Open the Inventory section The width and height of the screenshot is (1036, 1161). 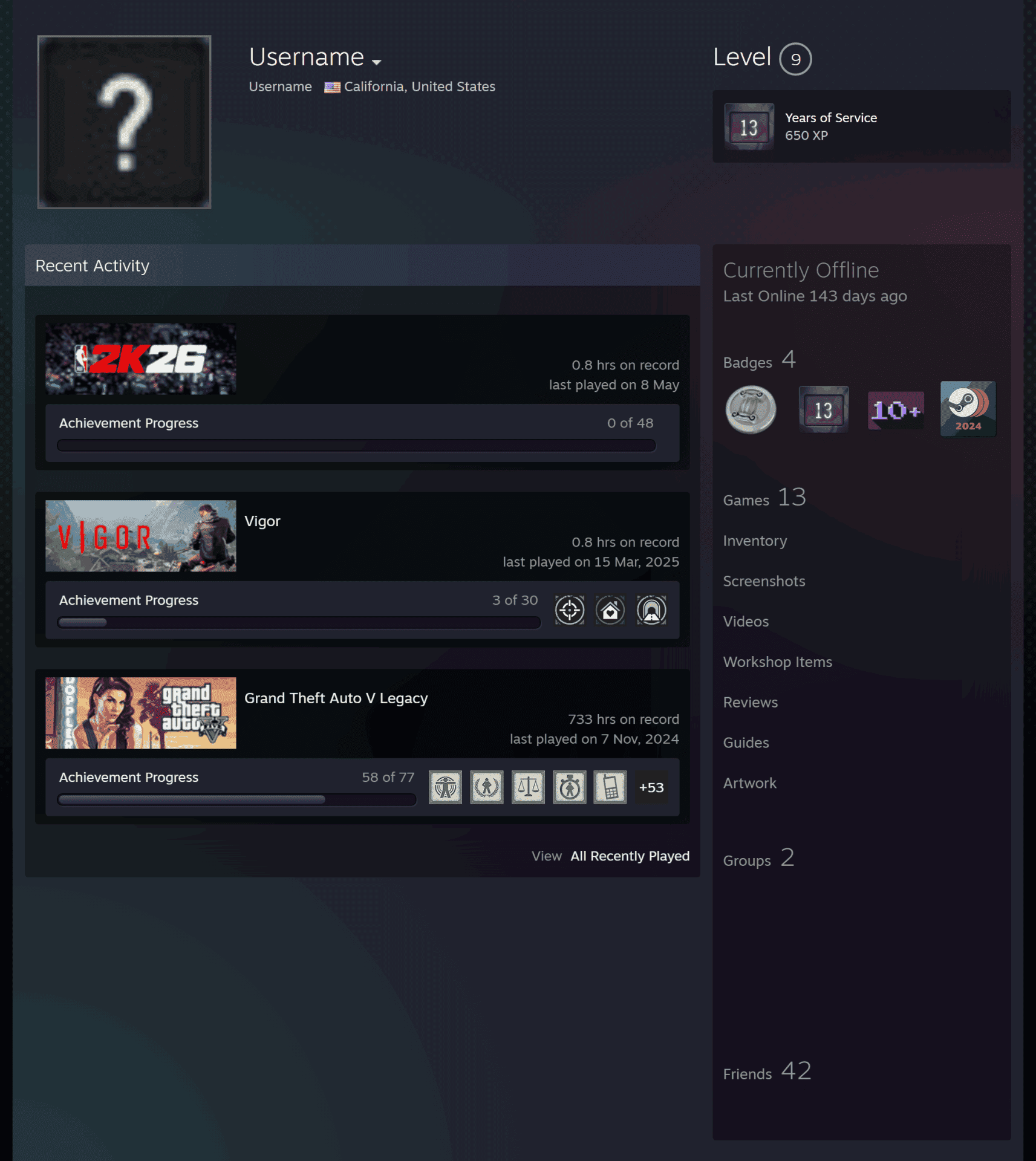[x=755, y=541]
